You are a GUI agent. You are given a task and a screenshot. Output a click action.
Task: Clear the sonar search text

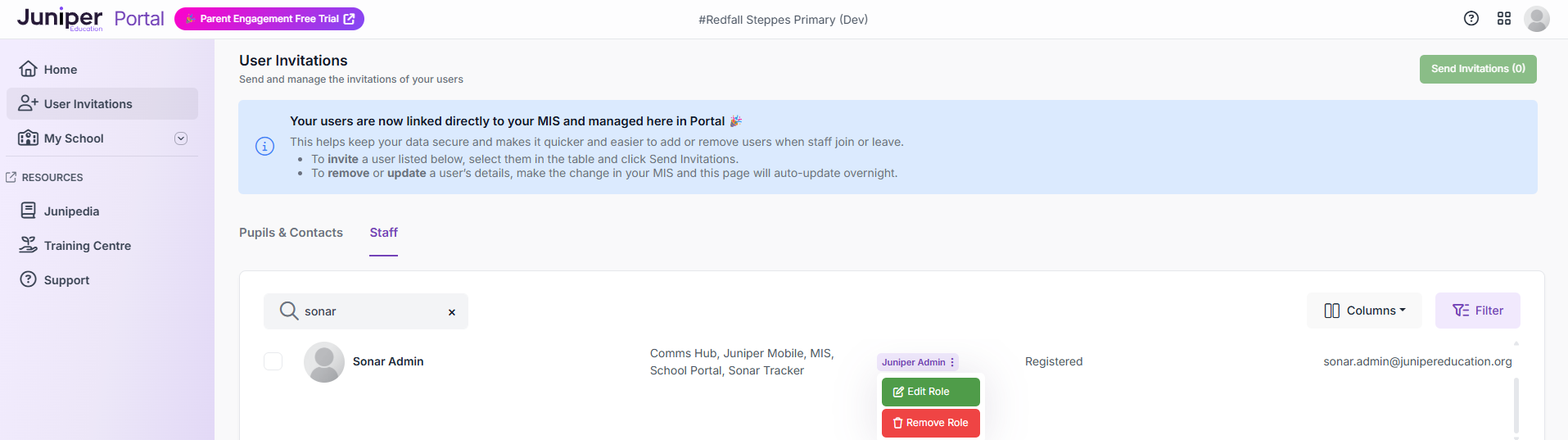point(452,312)
